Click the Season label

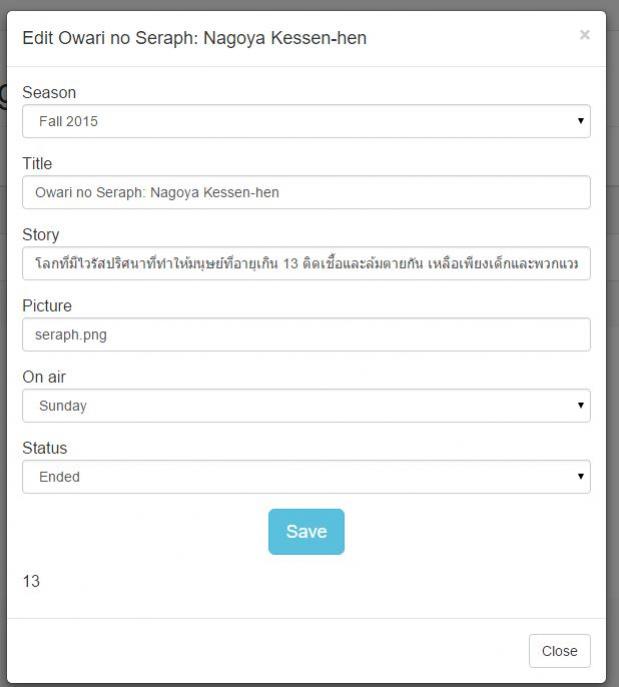click(x=49, y=92)
